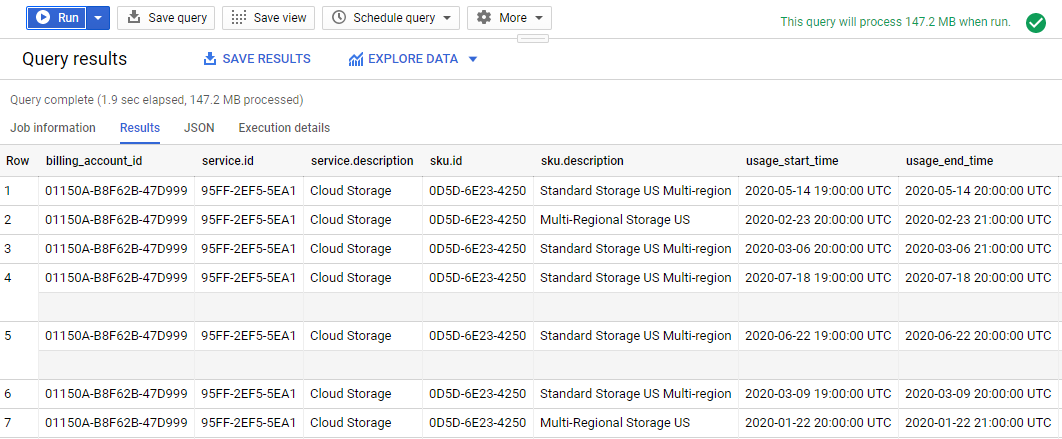Open the Run options dropdown arrow
Viewport: 1062px width, 439px height.
[x=98, y=18]
